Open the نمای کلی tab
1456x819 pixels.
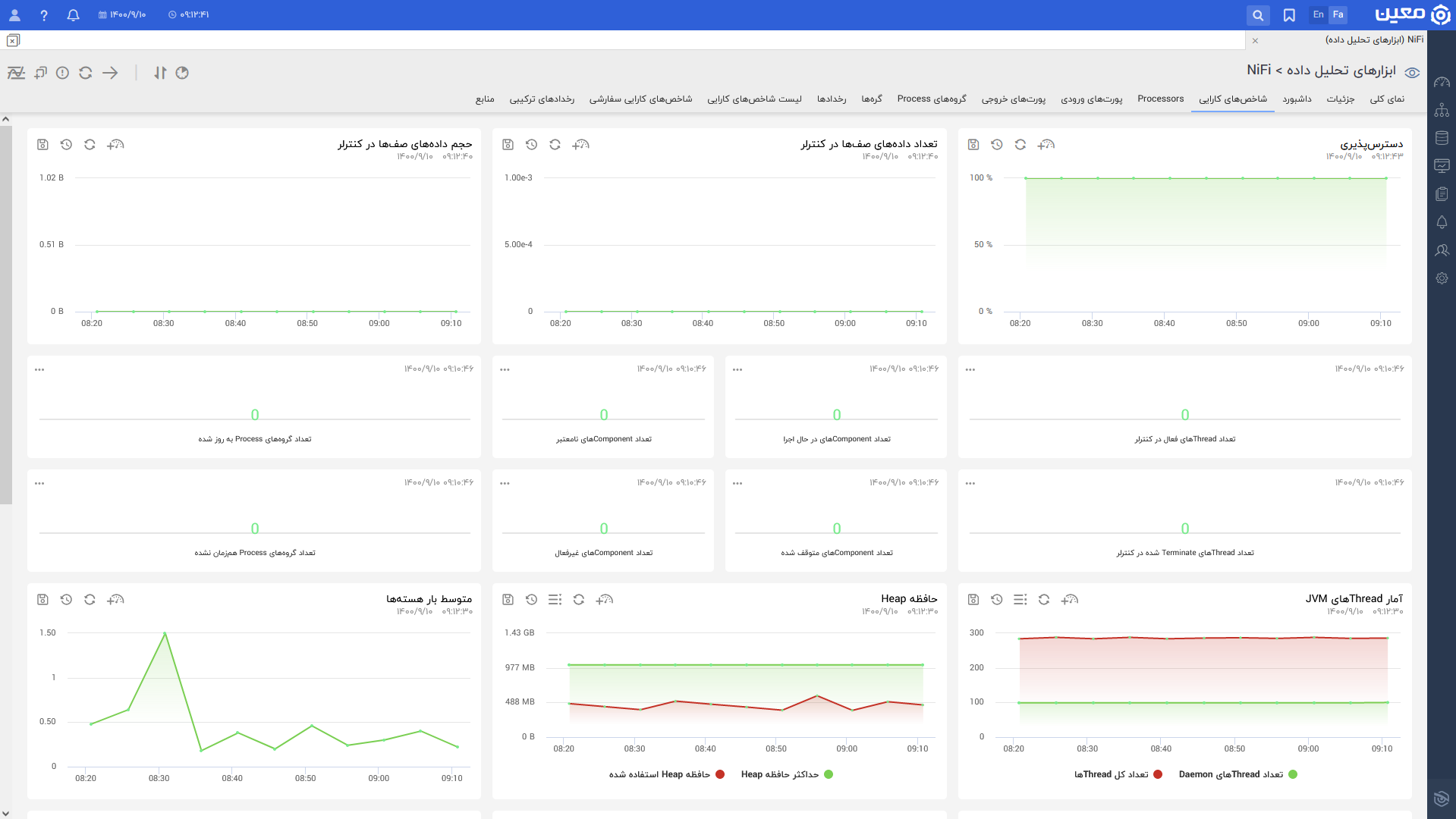coord(1387,99)
